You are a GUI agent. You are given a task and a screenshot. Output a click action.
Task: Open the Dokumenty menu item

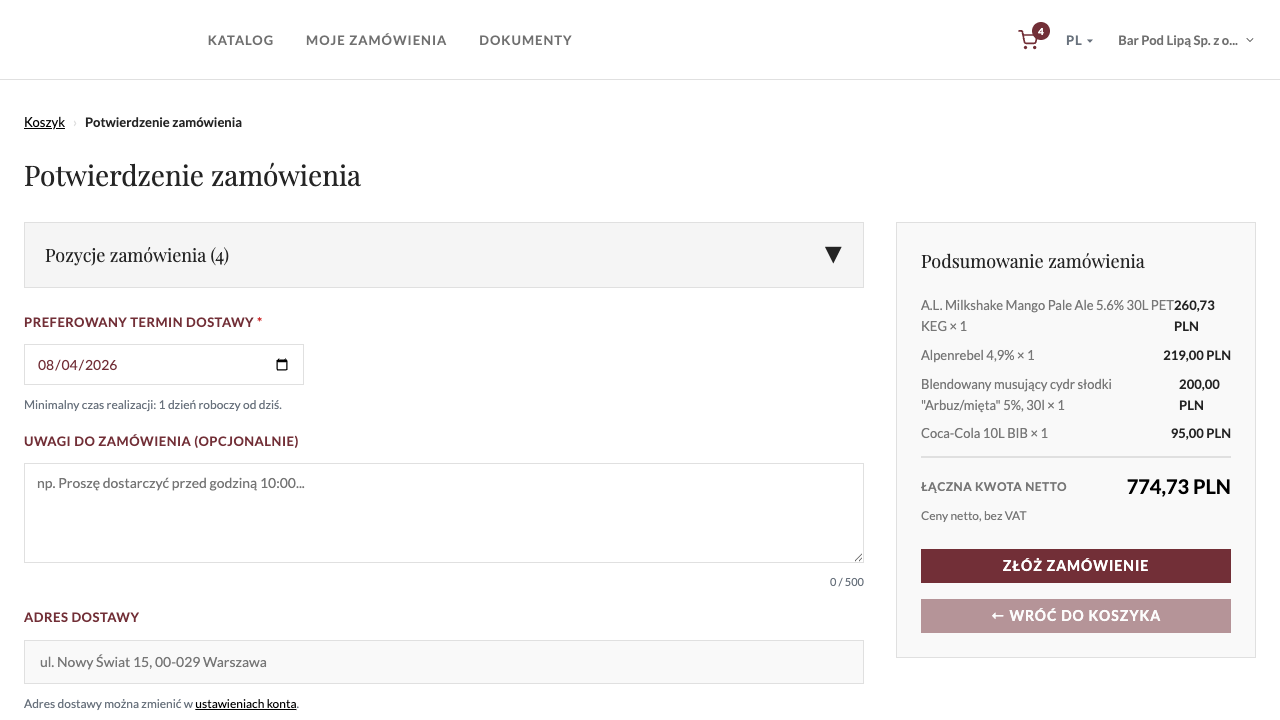525,40
